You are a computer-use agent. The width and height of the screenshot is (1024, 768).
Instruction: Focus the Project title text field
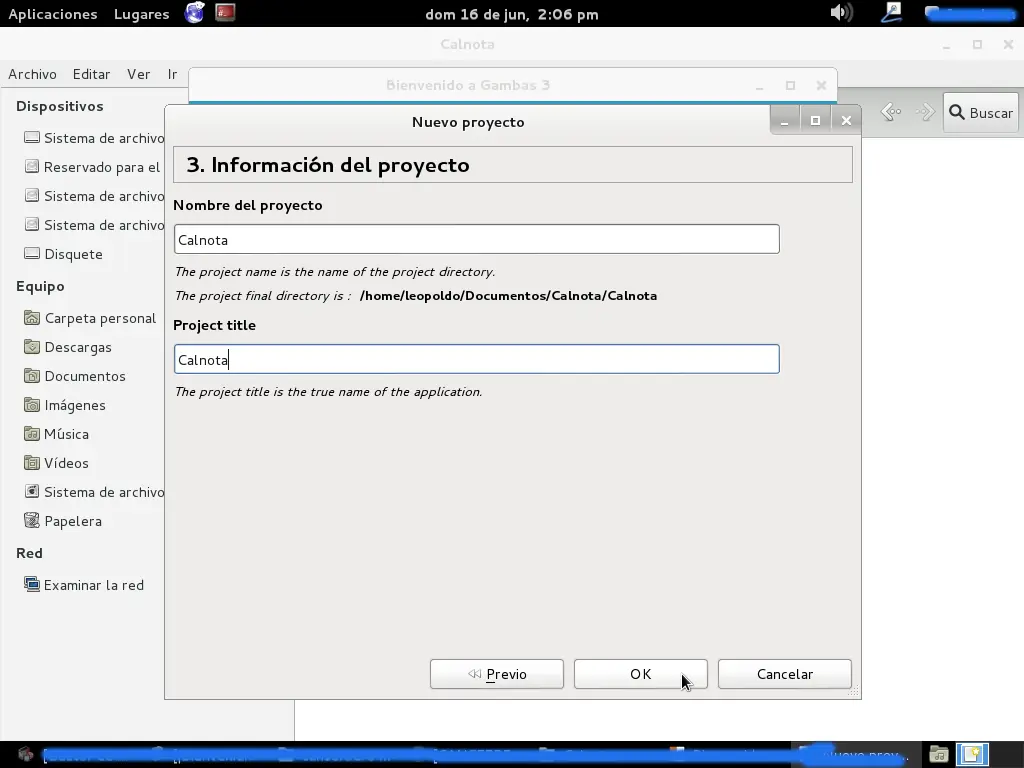[477, 359]
